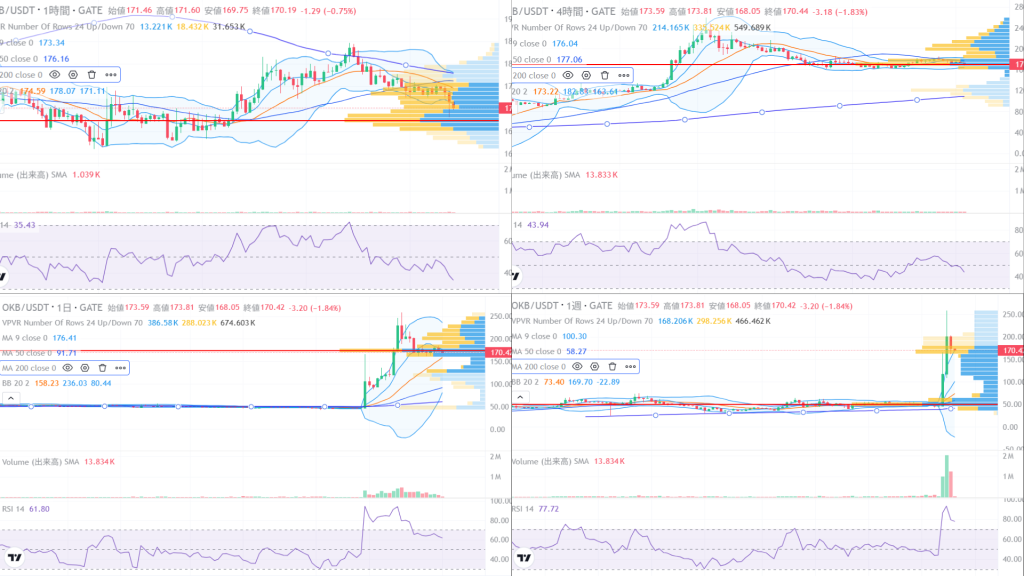
Task: Select RSI 14 61.80 legend on 1日 chart
Action: click(x=25, y=509)
